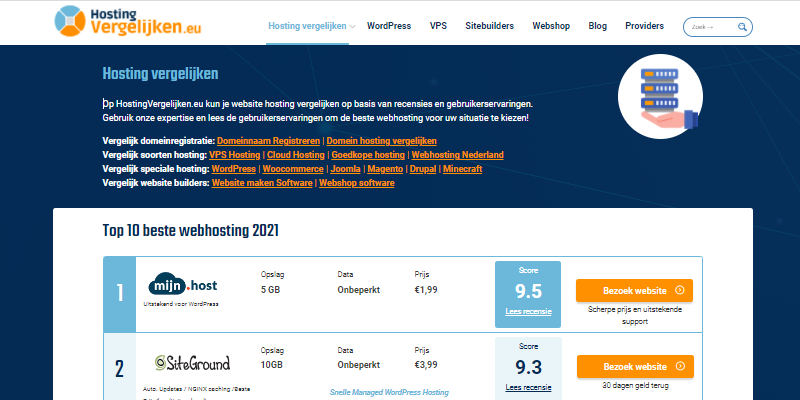The height and width of the screenshot is (400, 800).
Task: Open the Blog nav item
Action: [x=597, y=26]
